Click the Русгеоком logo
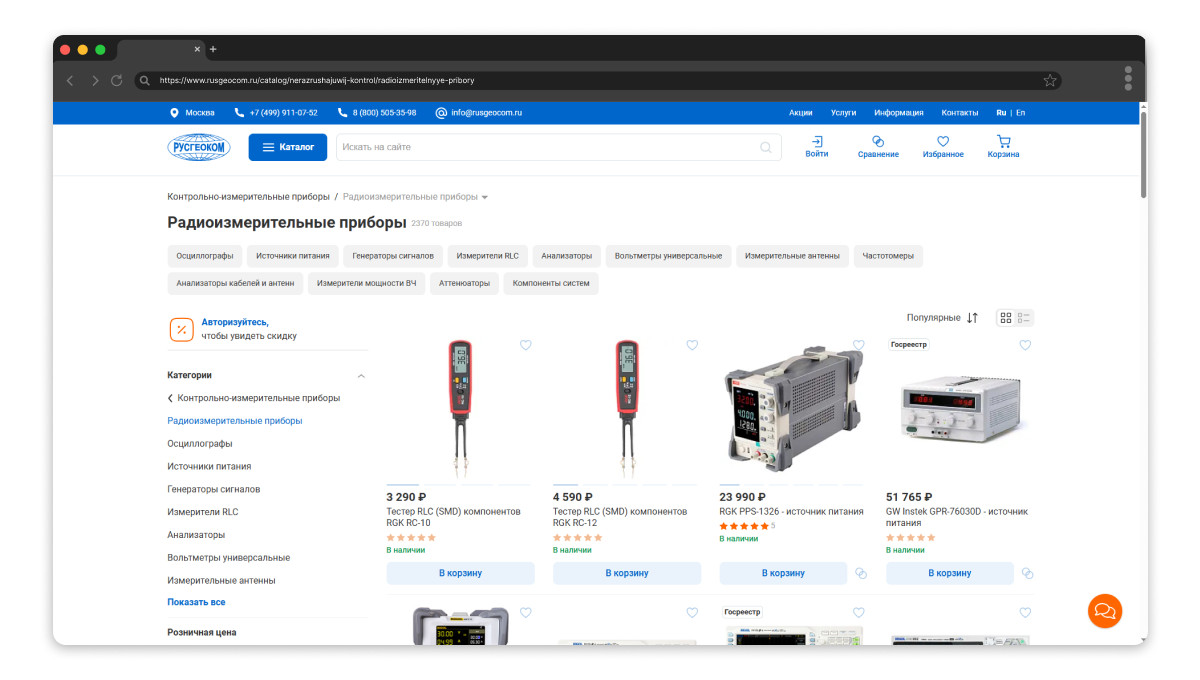Viewport: 1200px width, 680px height. click(199, 147)
